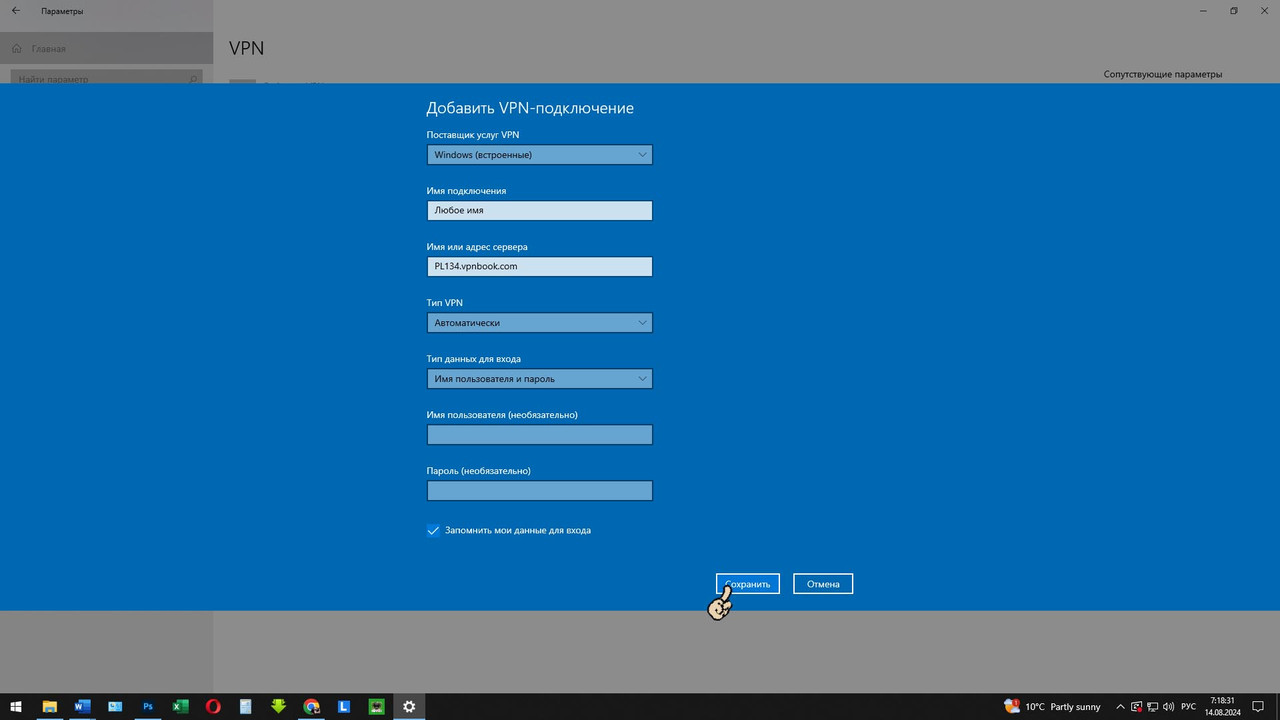The width and height of the screenshot is (1280, 720).
Task: Open File Explorer from the taskbar
Action: pyautogui.click(x=49, y=706)
